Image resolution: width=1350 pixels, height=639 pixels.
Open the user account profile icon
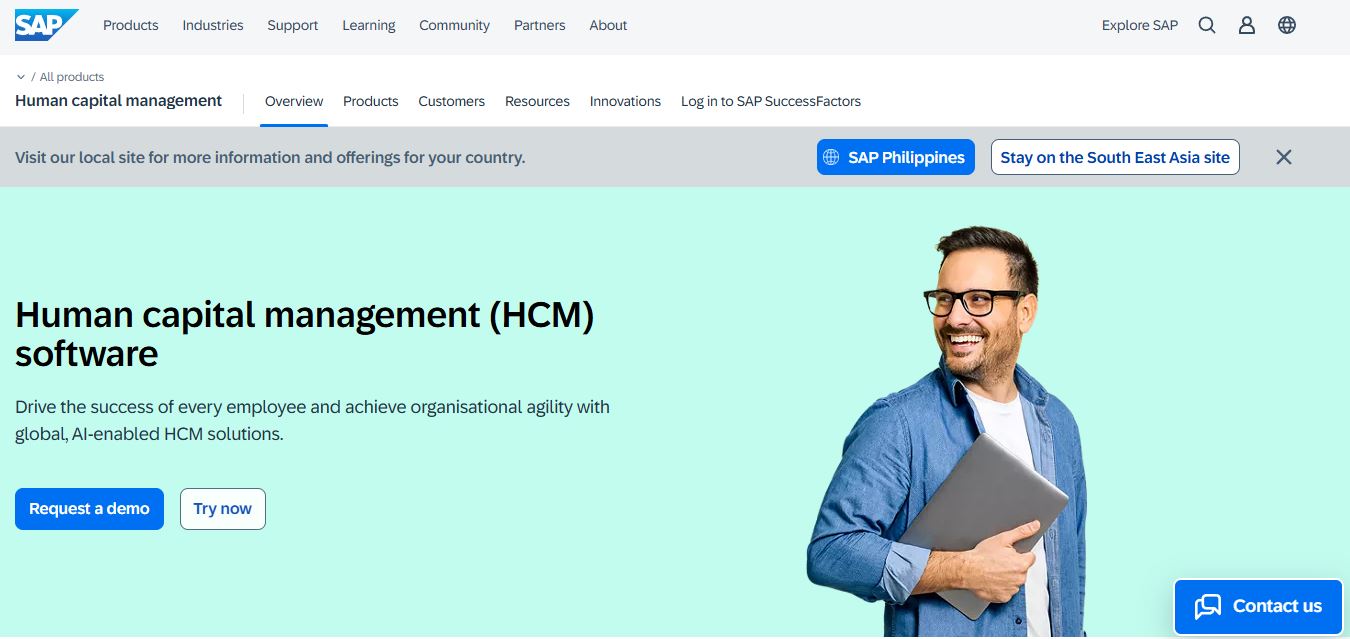point(1247,25)
